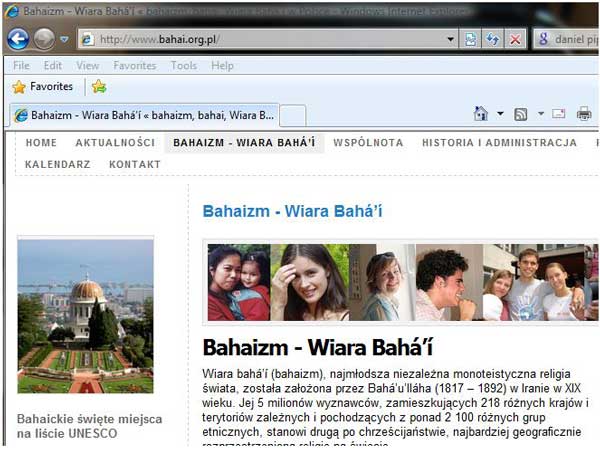Click the Refresh page icon
Viewport: 600px width, 449px height.
tap(492, 39)
